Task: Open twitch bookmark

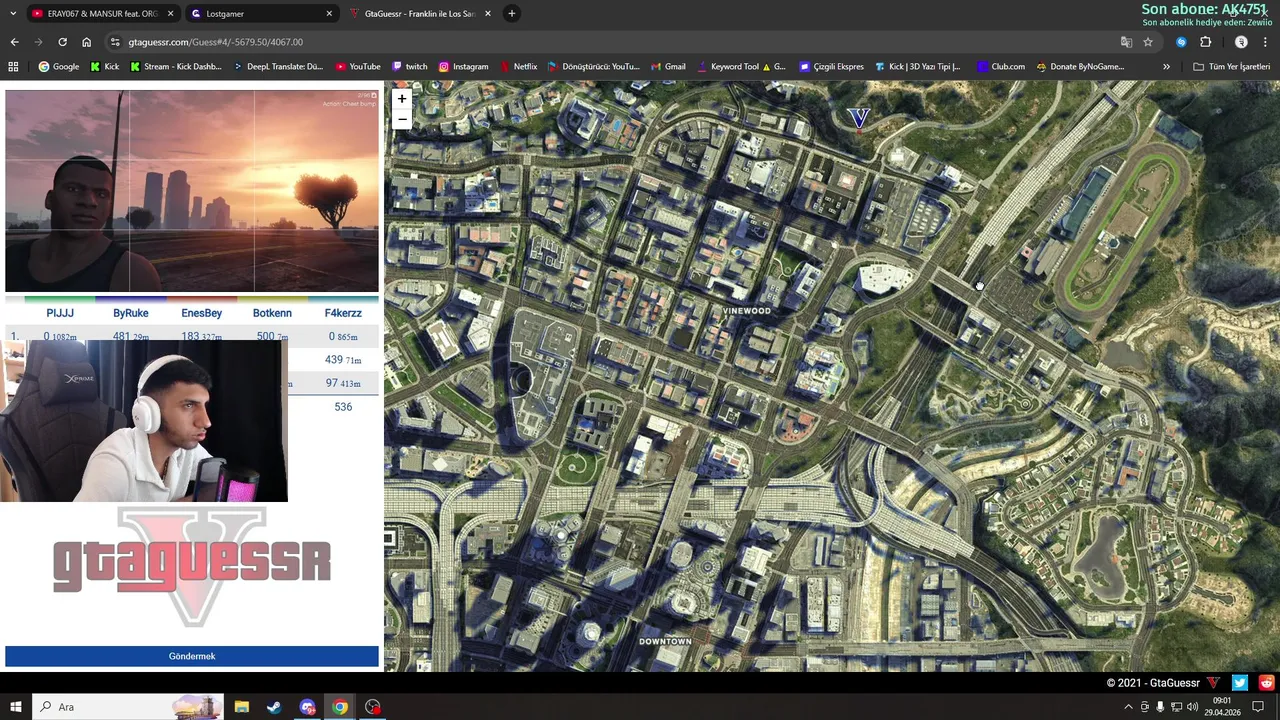Action: coord(410,67)
